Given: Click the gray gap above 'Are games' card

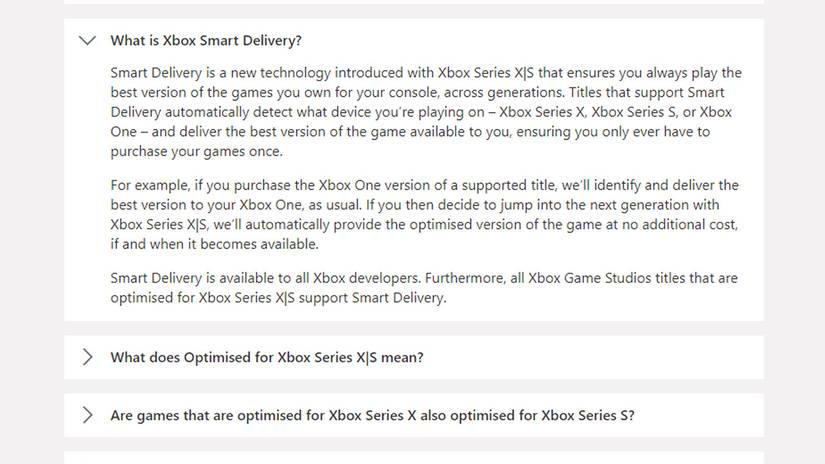Looking at the screenshot, I should point(413,386).
